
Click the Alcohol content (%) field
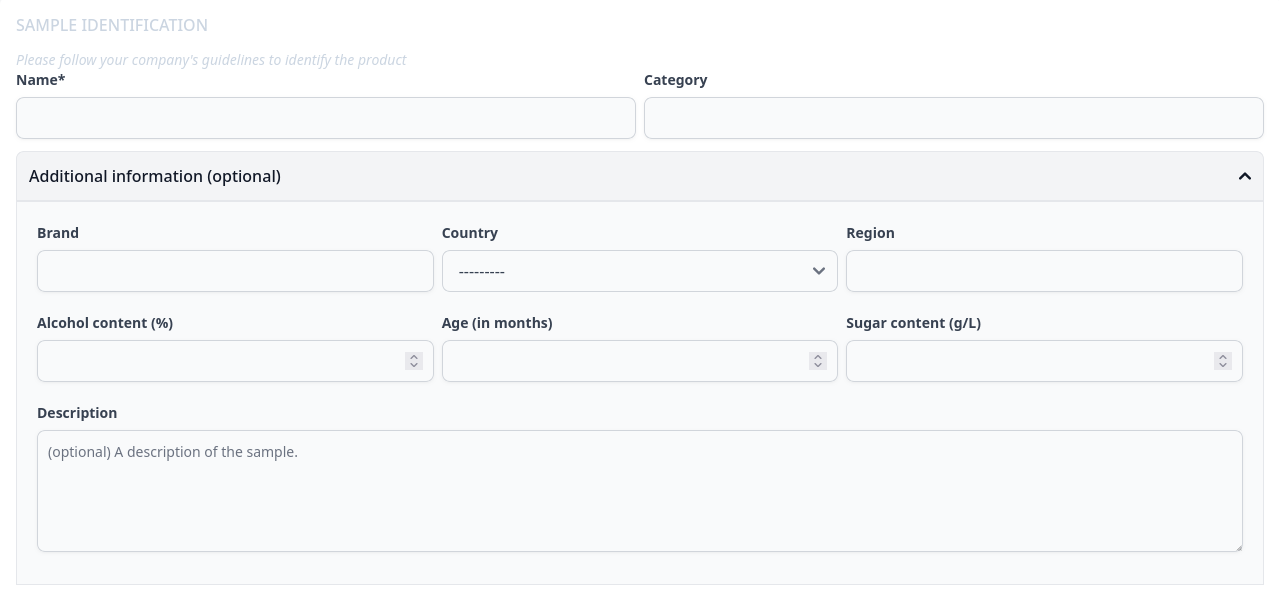(x=235, y=361)
